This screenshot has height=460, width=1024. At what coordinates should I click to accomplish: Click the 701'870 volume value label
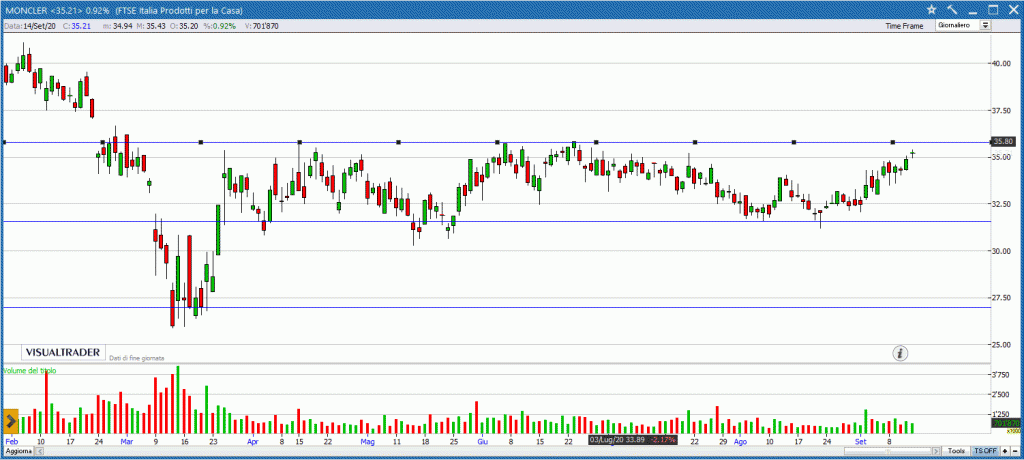pos(1006,424)
